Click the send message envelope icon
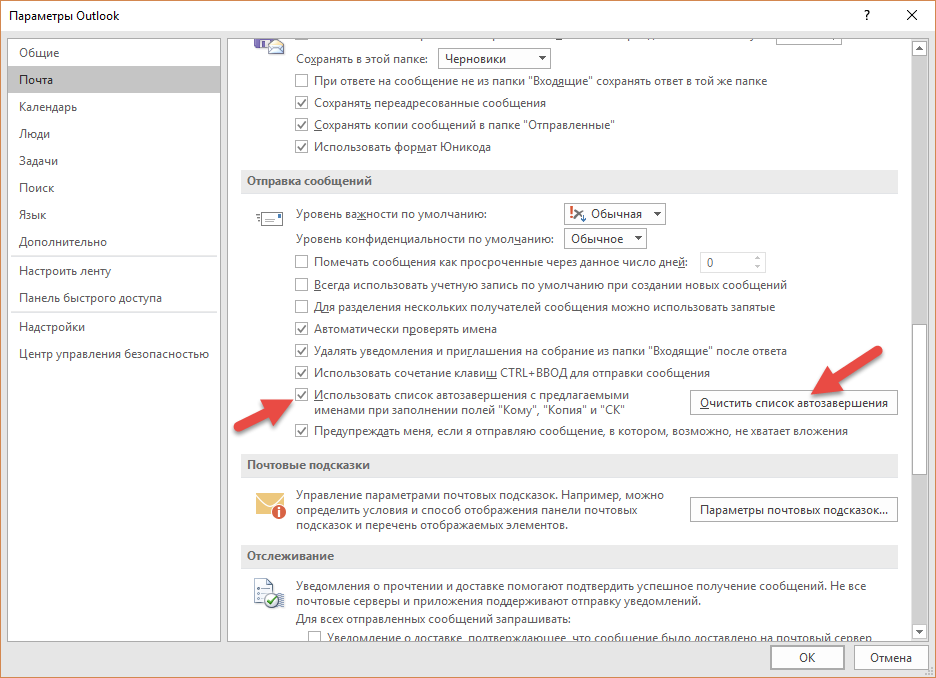 click(269, 219)
